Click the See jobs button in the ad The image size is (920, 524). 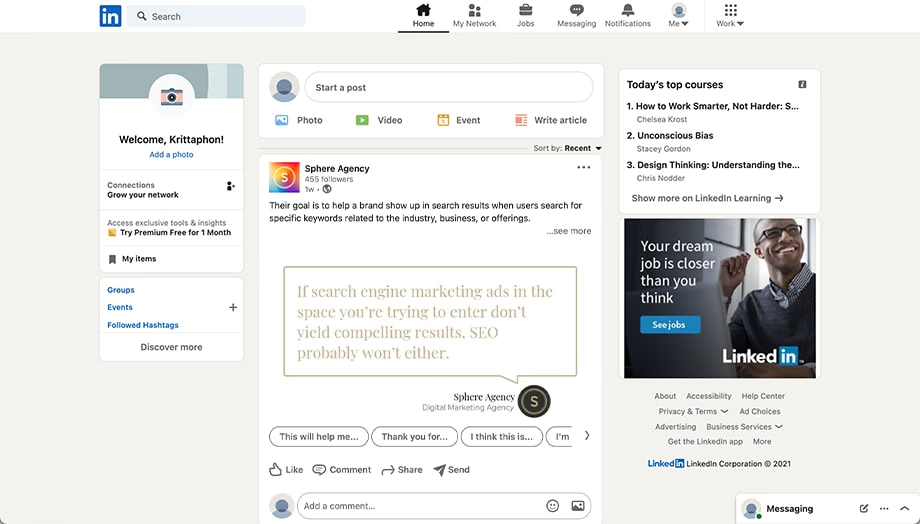tap(669, 324)
